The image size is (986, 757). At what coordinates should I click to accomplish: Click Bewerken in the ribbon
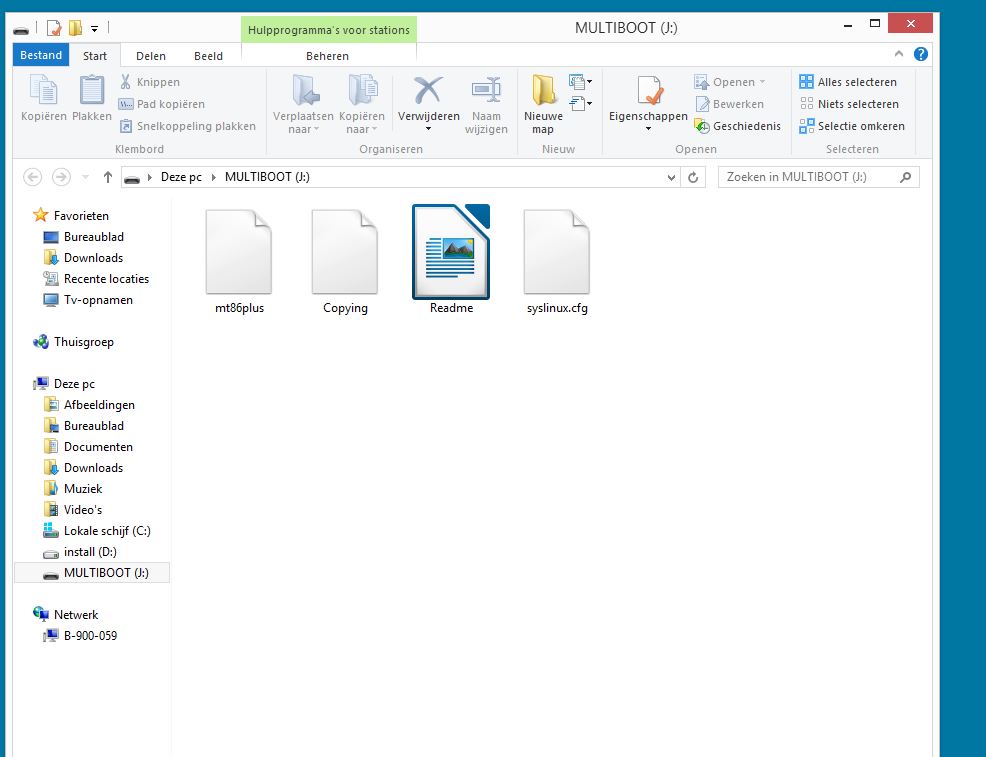point(729,104)
